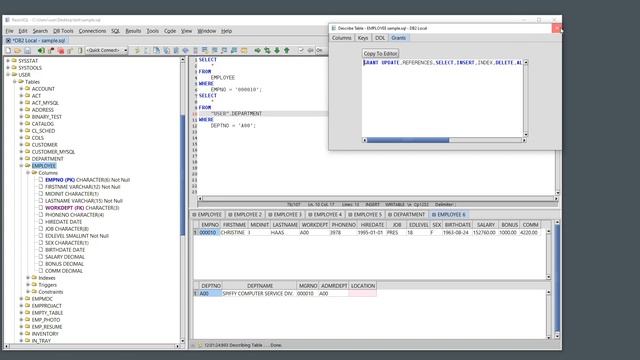Image resolution: width=640 pixels, height=360 pixels.
Task: Click the Grants text area scroll-down arrow
Action: [x=526, y=134]
